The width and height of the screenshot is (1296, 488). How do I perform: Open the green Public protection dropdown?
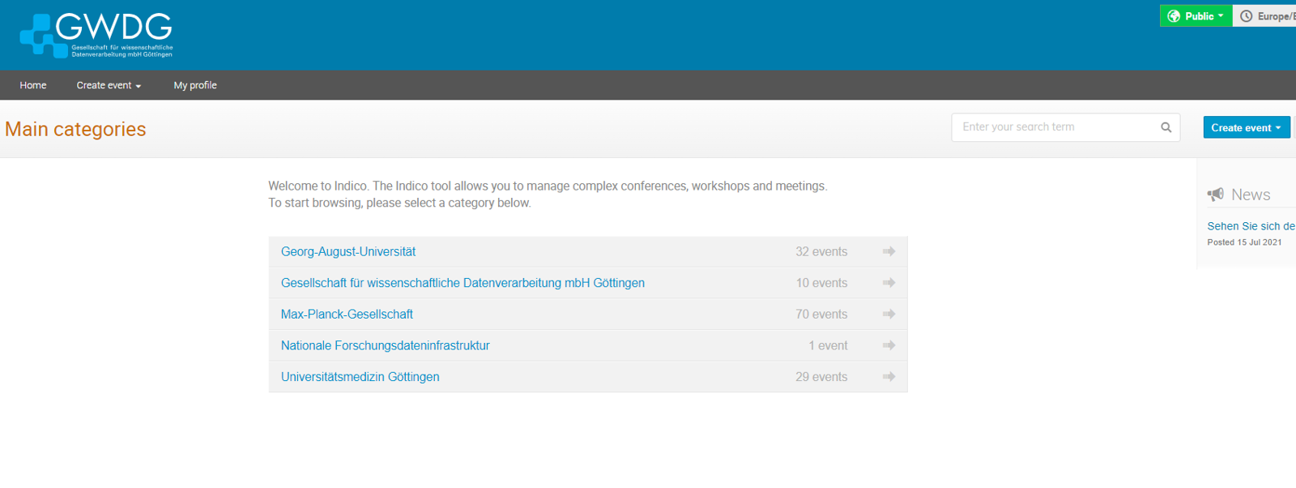1195,16
